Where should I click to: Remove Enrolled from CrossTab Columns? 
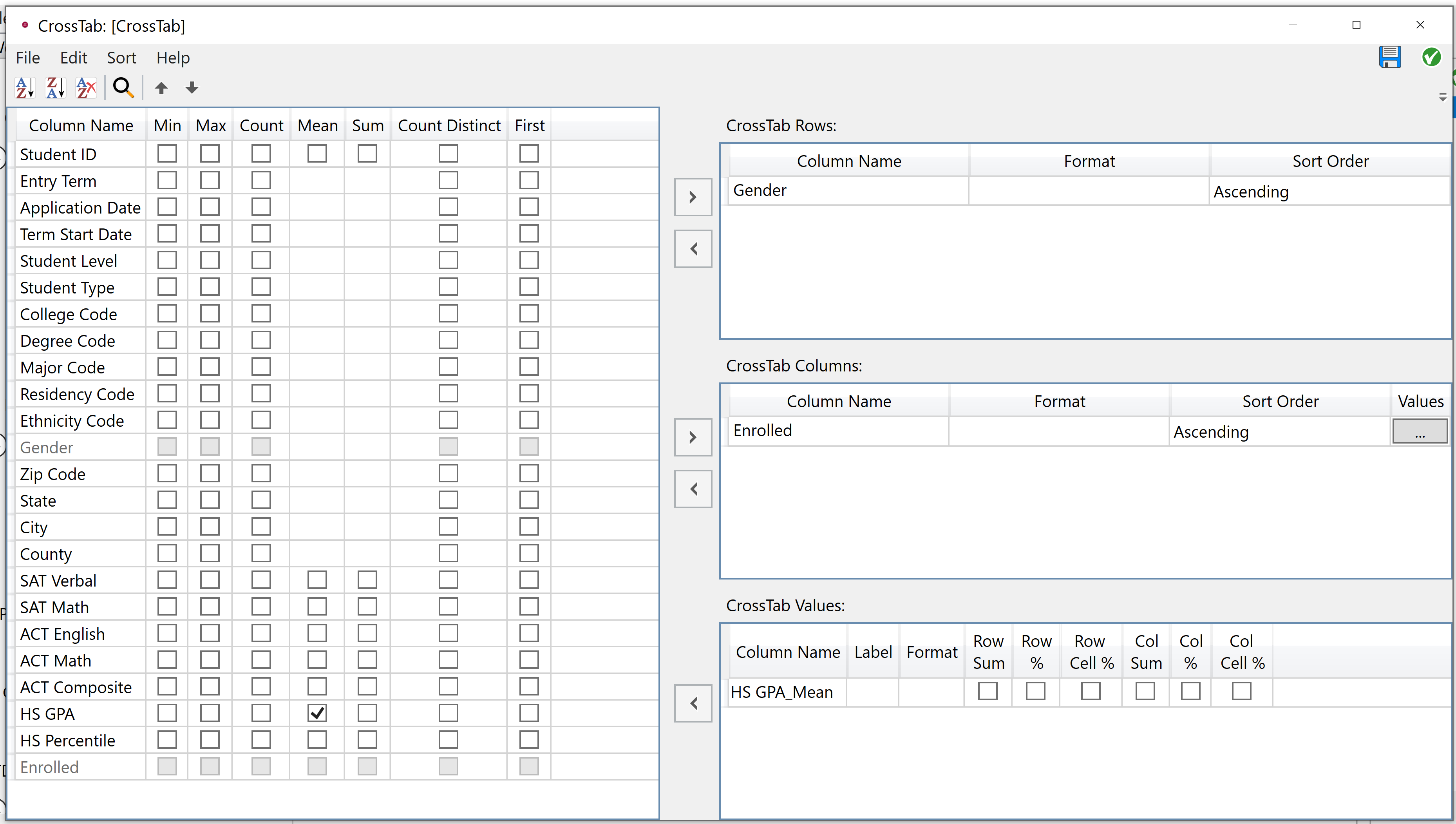(693, 488)
